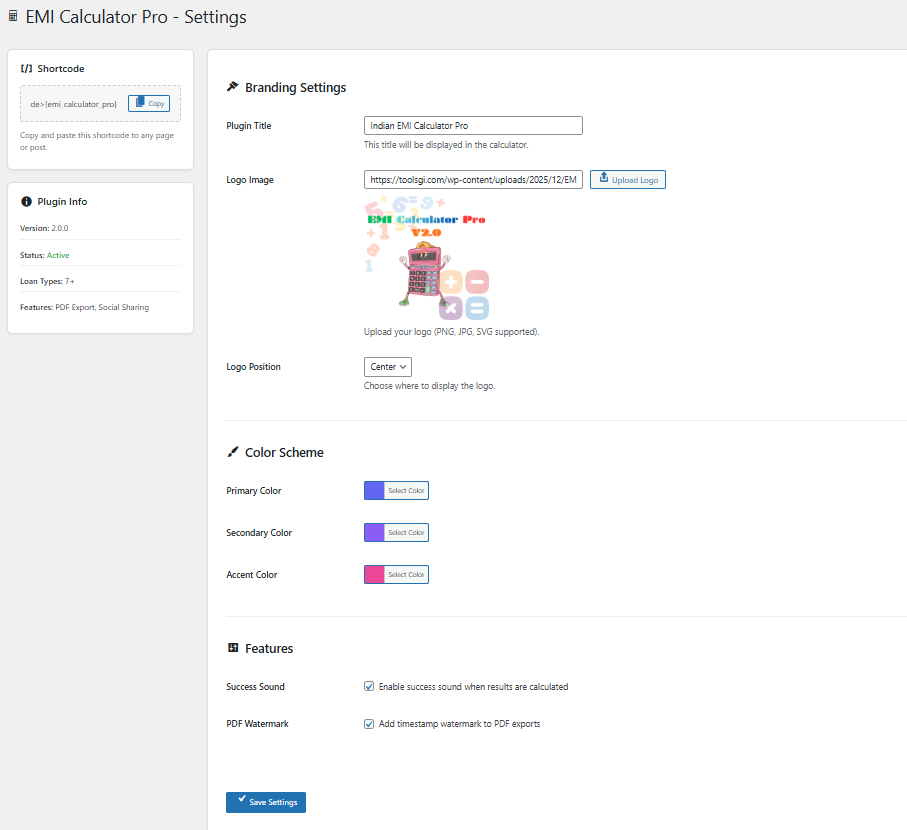907x830 pixels.
Task: Click into the Logo Image URL field
Action: pyautogui.click(x=473, y=180)
